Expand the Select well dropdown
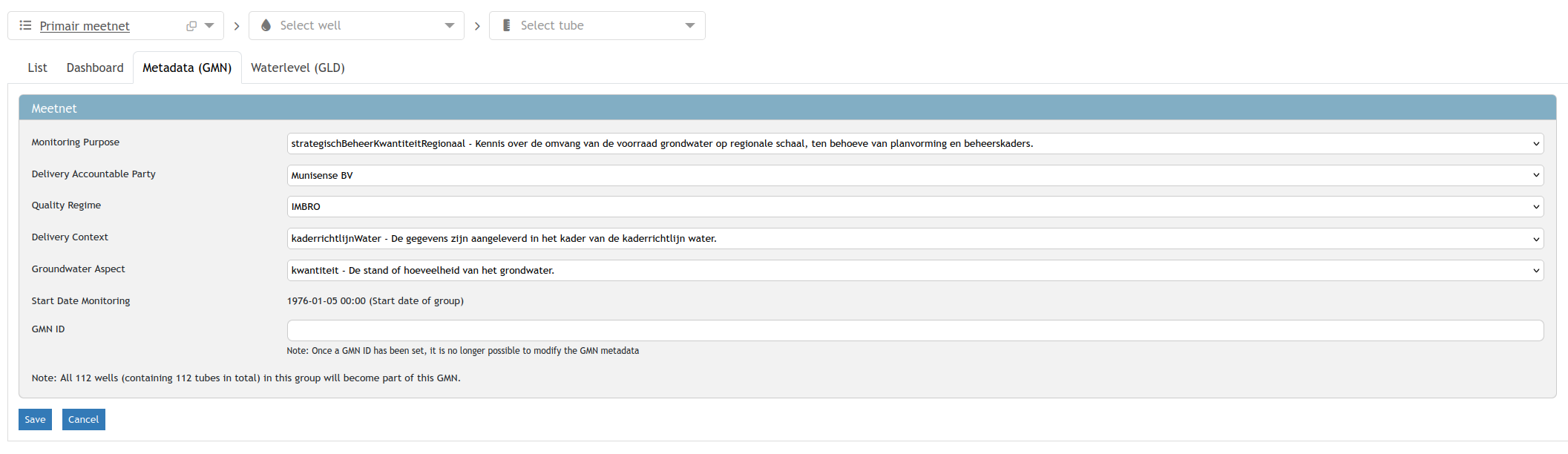The height and width of the screenshot is (454, 1568). (449, 25)
